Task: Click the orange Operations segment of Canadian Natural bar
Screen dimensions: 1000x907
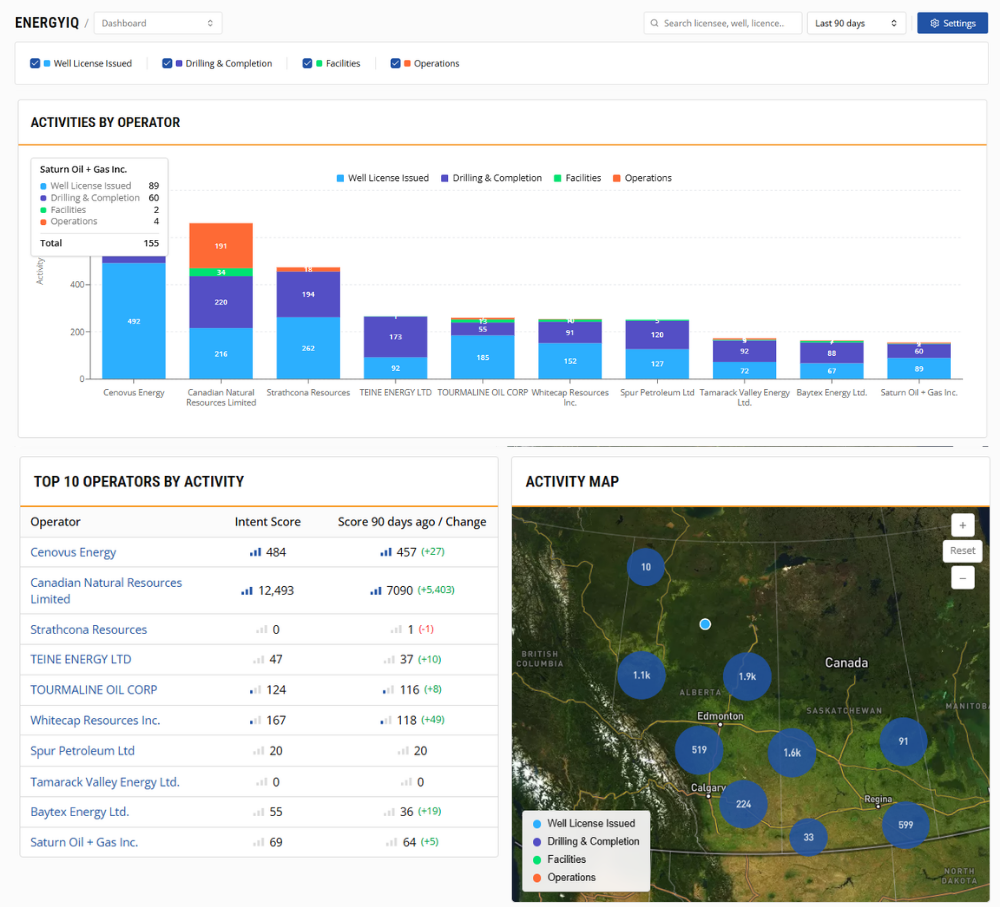Action: (221, 246)
